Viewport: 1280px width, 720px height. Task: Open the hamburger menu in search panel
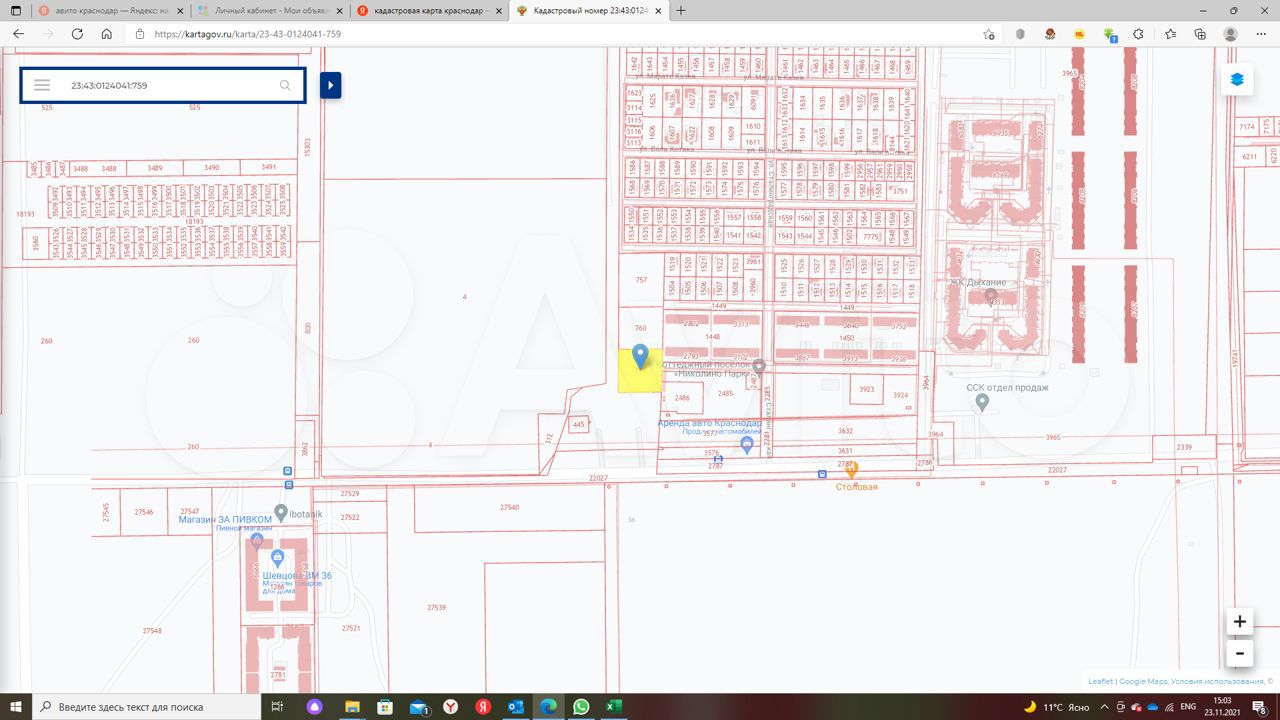(x=42, y=85)
